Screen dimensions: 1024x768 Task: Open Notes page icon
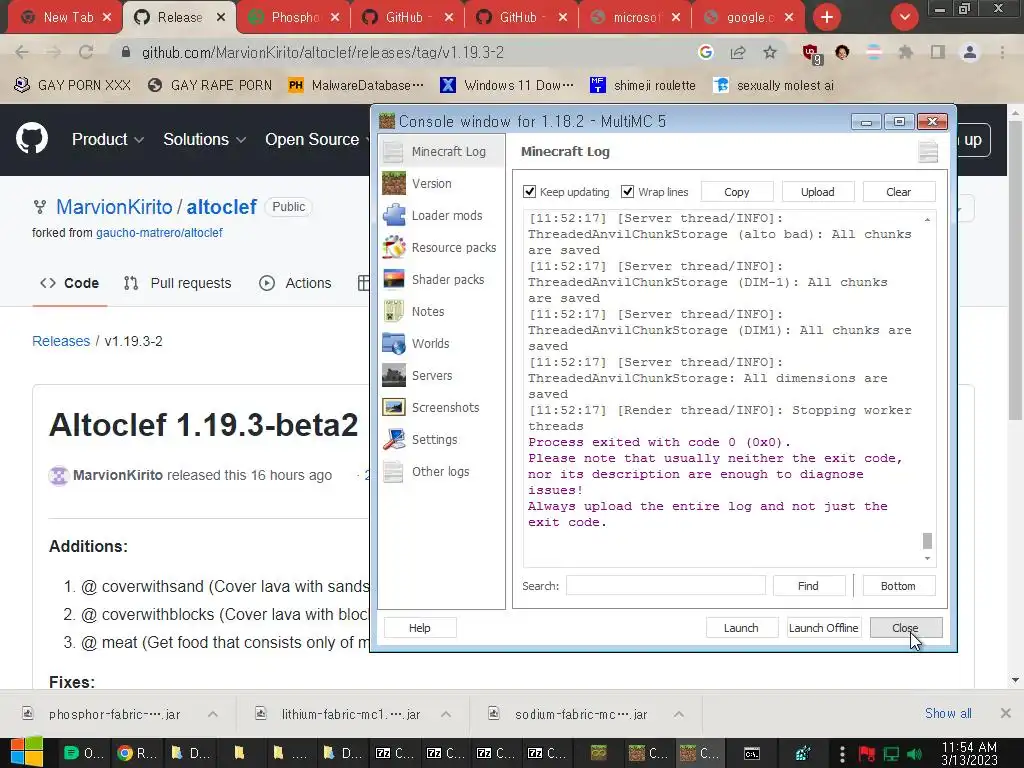[x=394, y=312]
